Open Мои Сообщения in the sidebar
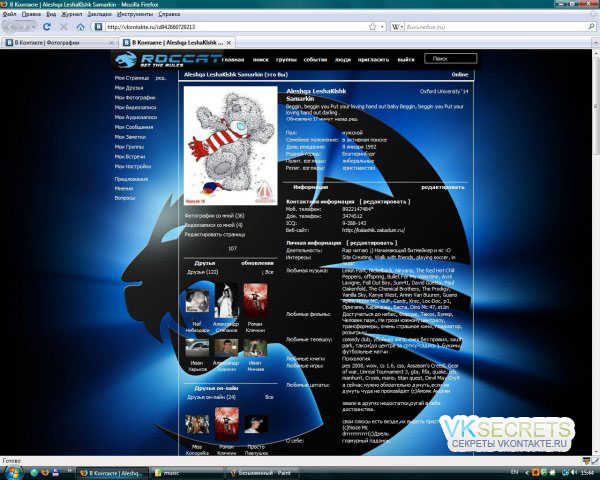This screenshot has height=480, width=600. pyautogui.click(x=134, y=127)
